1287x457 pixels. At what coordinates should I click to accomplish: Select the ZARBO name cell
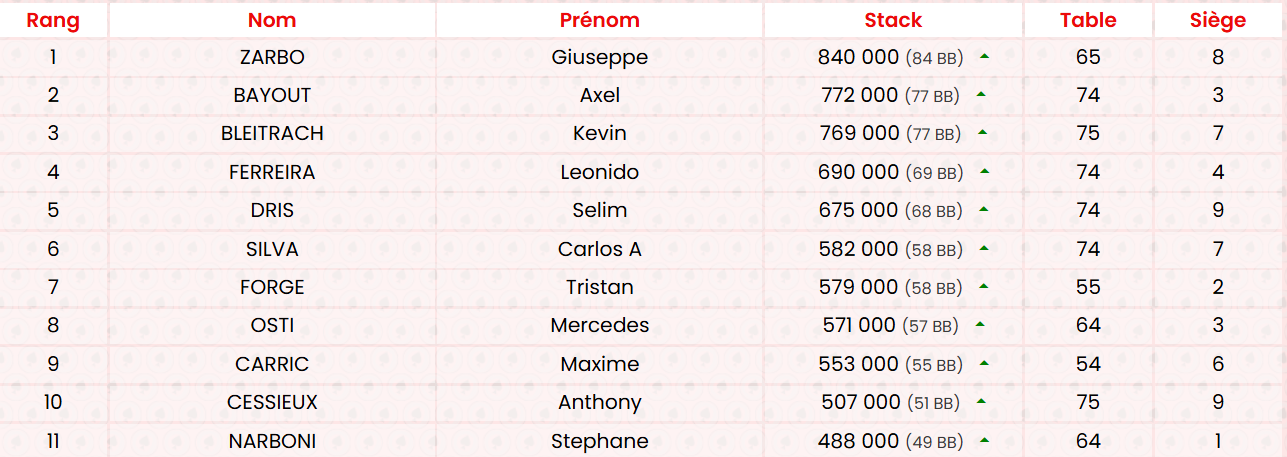[x=272, y=57]
